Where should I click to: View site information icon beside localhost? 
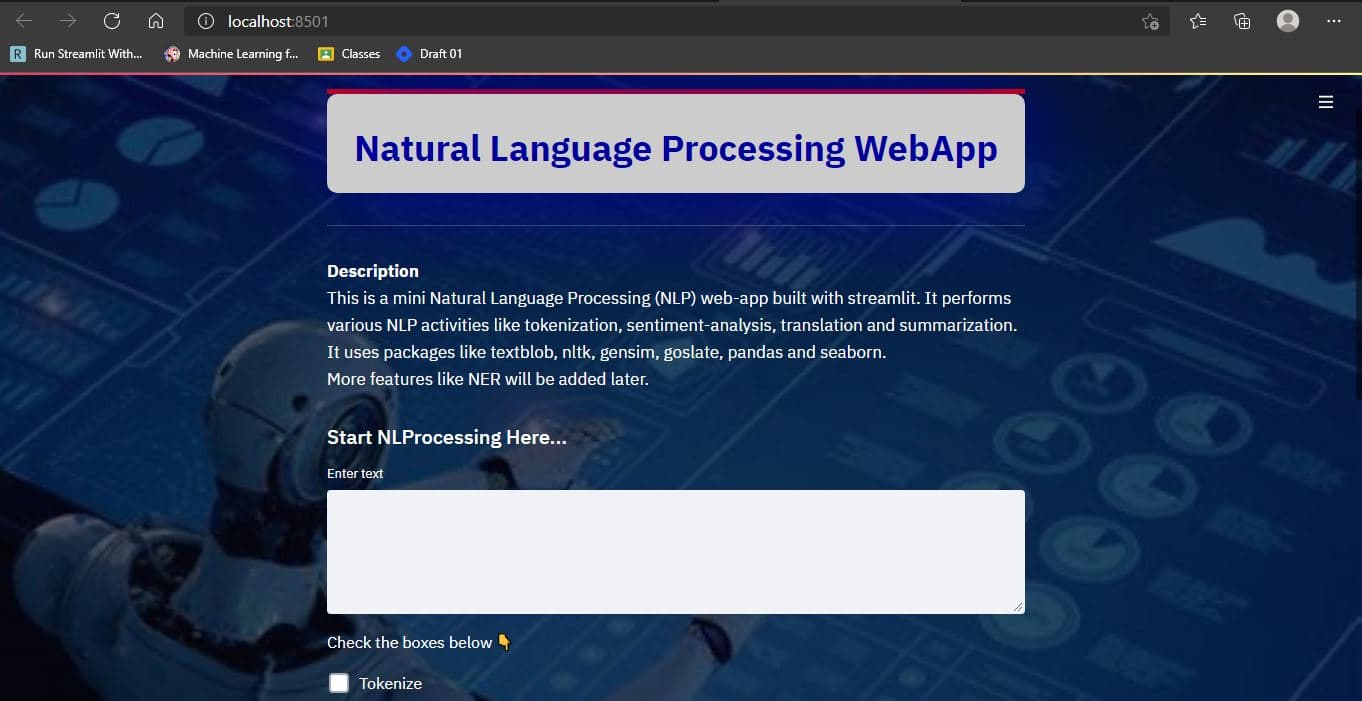[206, 21]
